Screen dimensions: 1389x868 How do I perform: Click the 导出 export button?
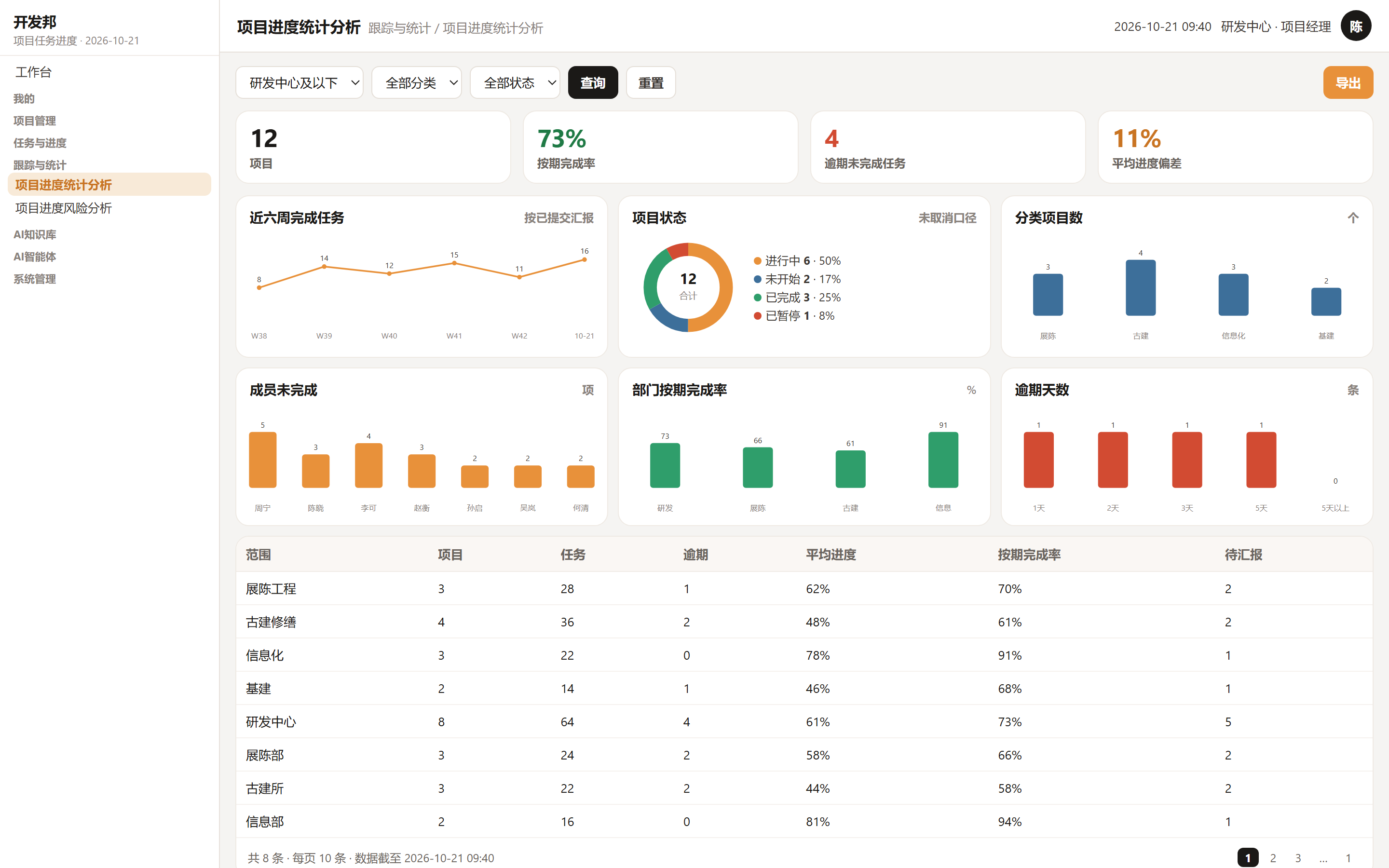(x=1348, y=82)
